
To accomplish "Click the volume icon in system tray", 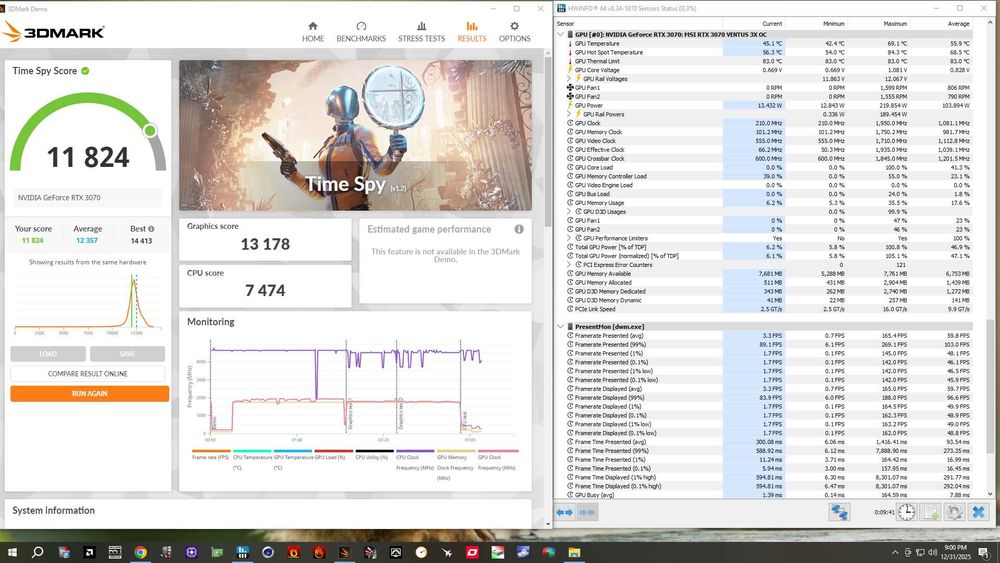I will coord(932,552).
